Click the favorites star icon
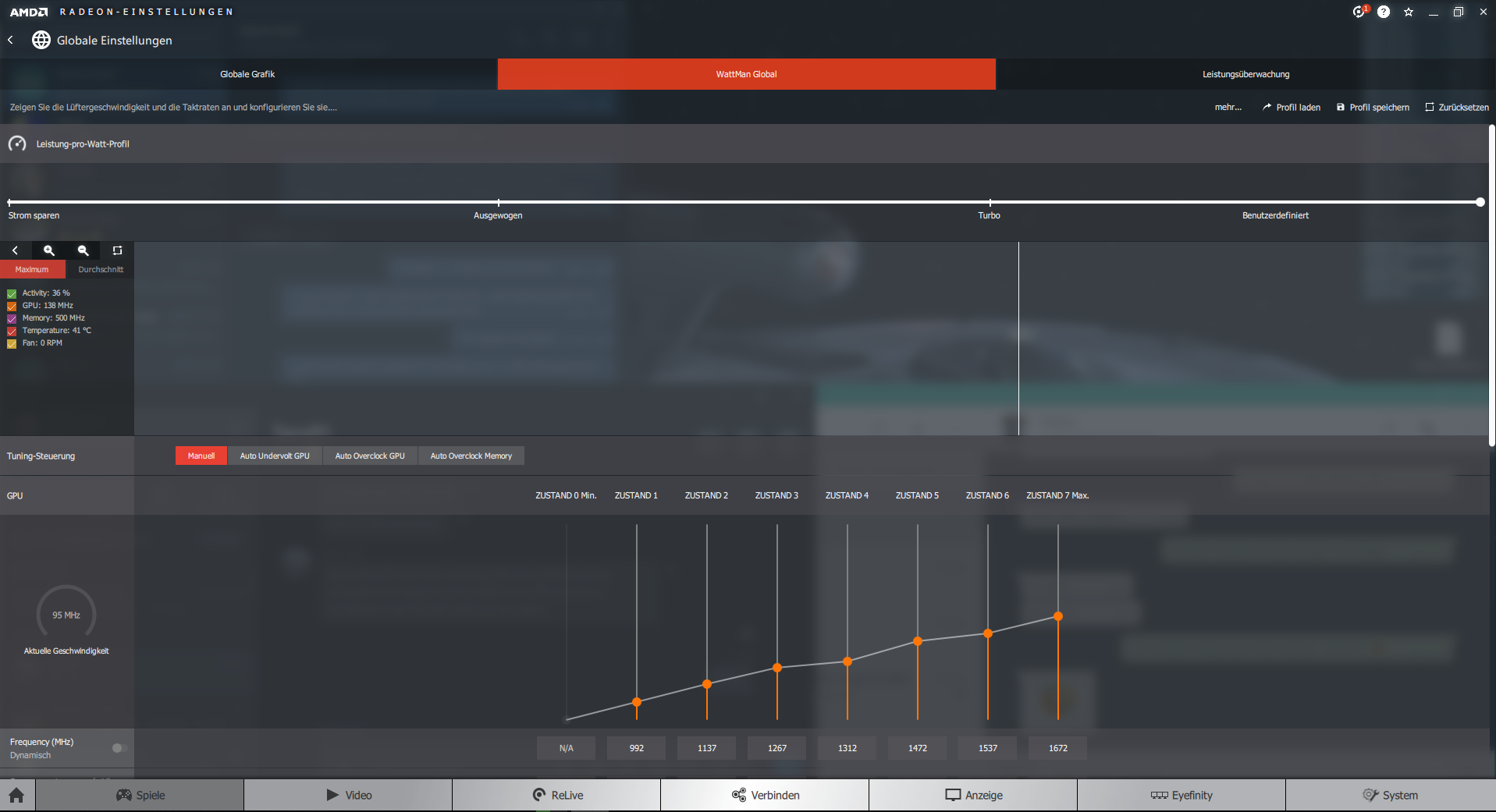Image resolution: width=1496 pixels, height=812 pixels. point(1409,12)
